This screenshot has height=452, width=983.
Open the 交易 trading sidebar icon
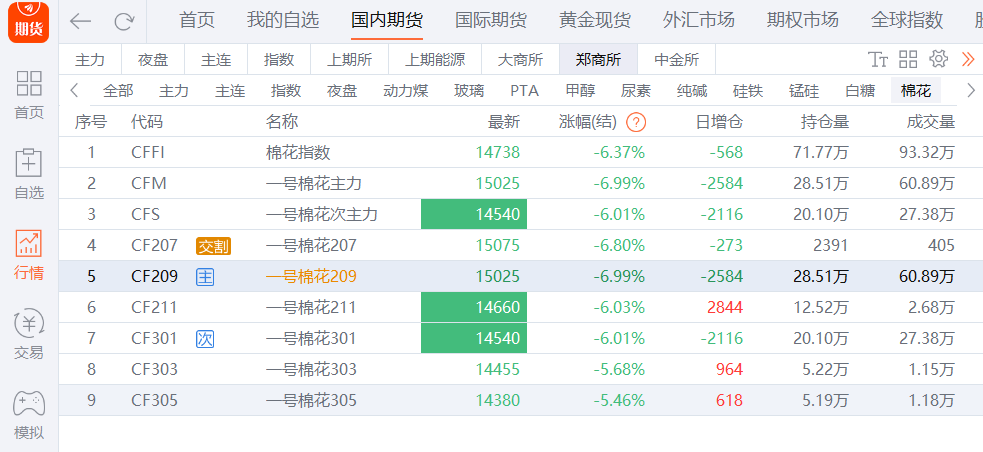(29, 334)
